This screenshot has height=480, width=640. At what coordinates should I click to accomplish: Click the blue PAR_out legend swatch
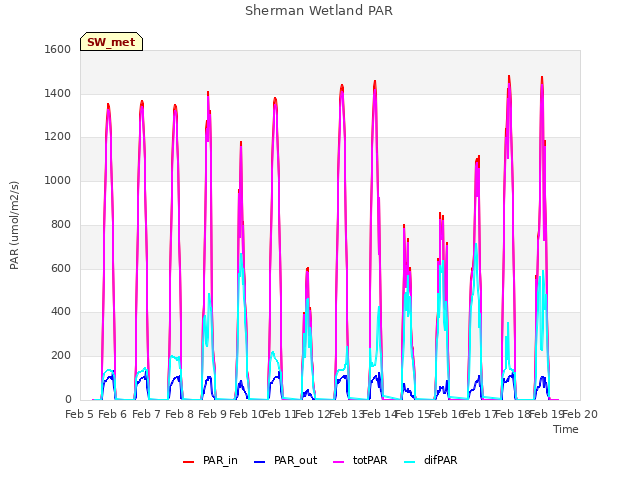(x=260, y=462)
